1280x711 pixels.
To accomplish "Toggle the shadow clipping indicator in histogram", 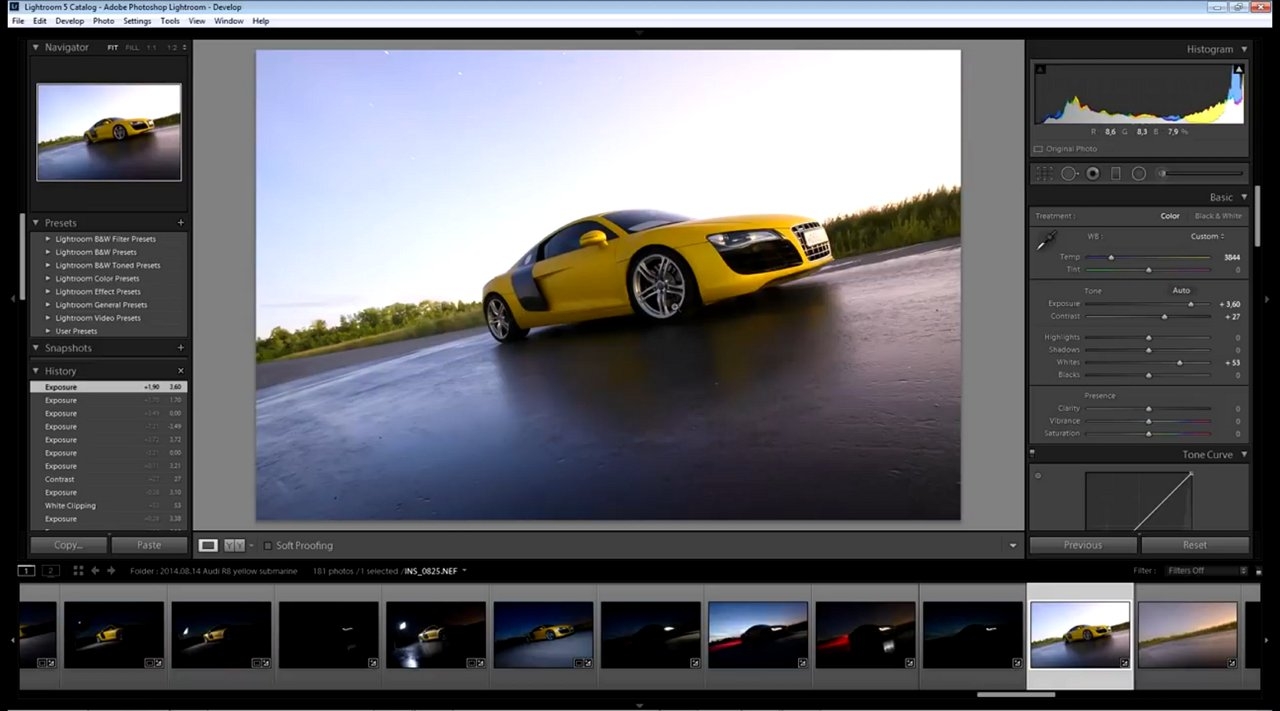I will pyautogui.click(x=1040, y=69).
